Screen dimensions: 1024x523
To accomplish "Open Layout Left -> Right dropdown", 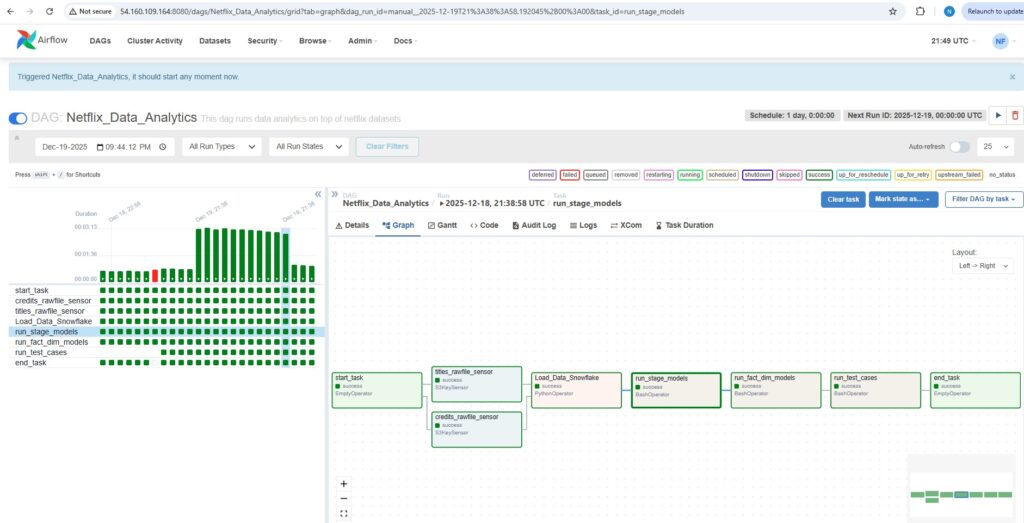I will [x=982, y=266].
